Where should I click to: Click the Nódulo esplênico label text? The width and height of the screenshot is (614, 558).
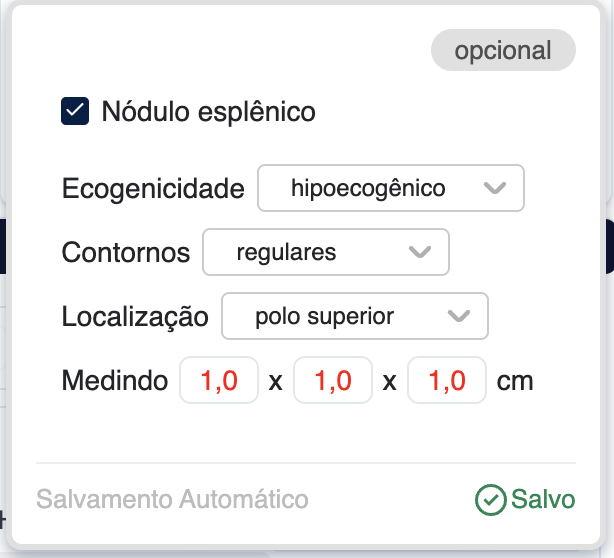pyautogui.click(x=208, y=111)
